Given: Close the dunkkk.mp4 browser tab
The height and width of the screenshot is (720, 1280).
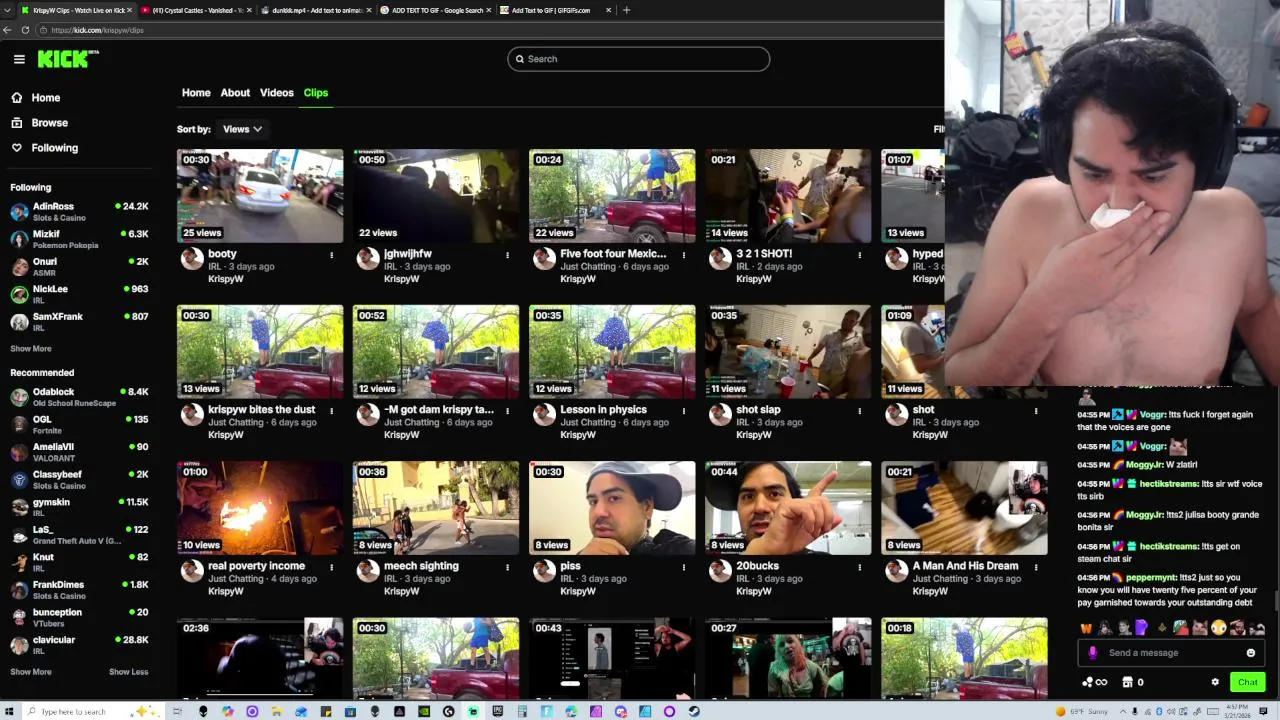Looking at the screenshot, I should pyautogui.click(x=369, y=10).
